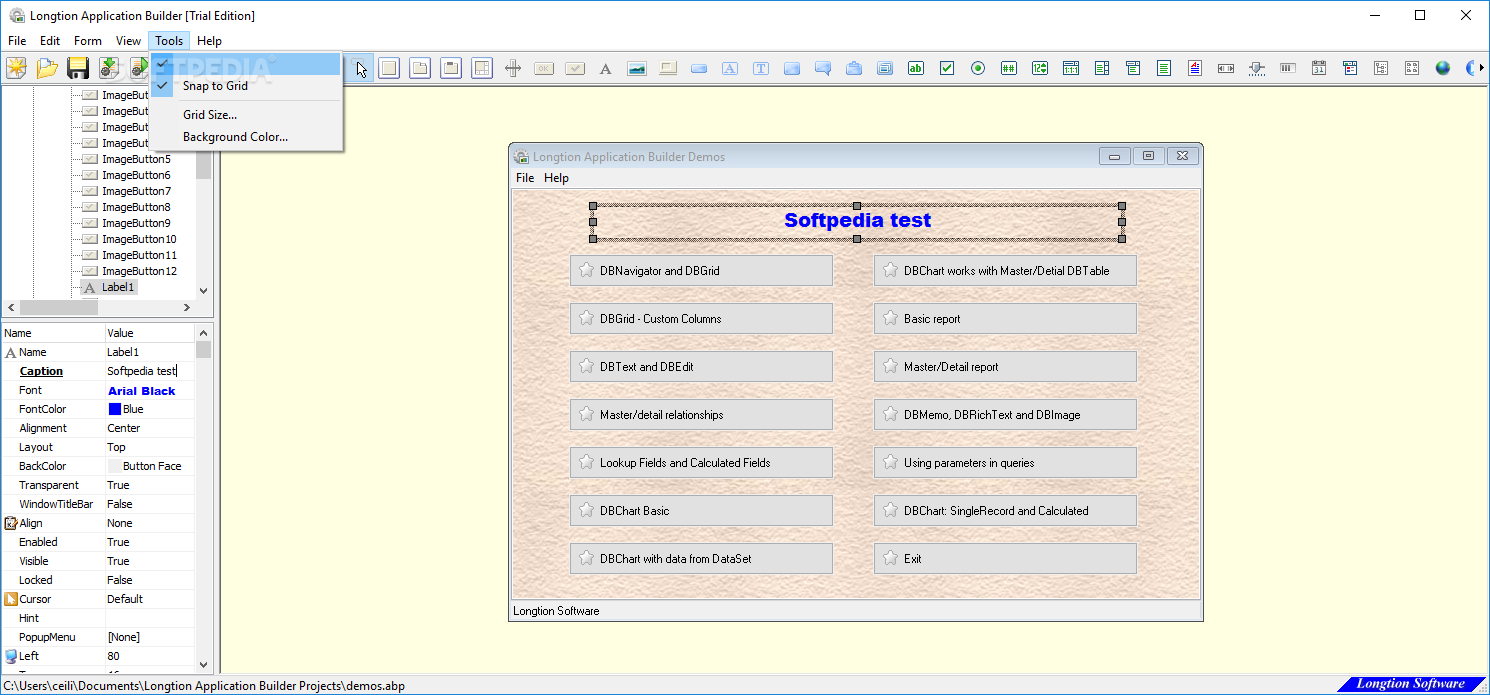Click properties panel scroll-down arrow
The width and height of the screenshot is (1490, 695).
click(x=204, y=664)
